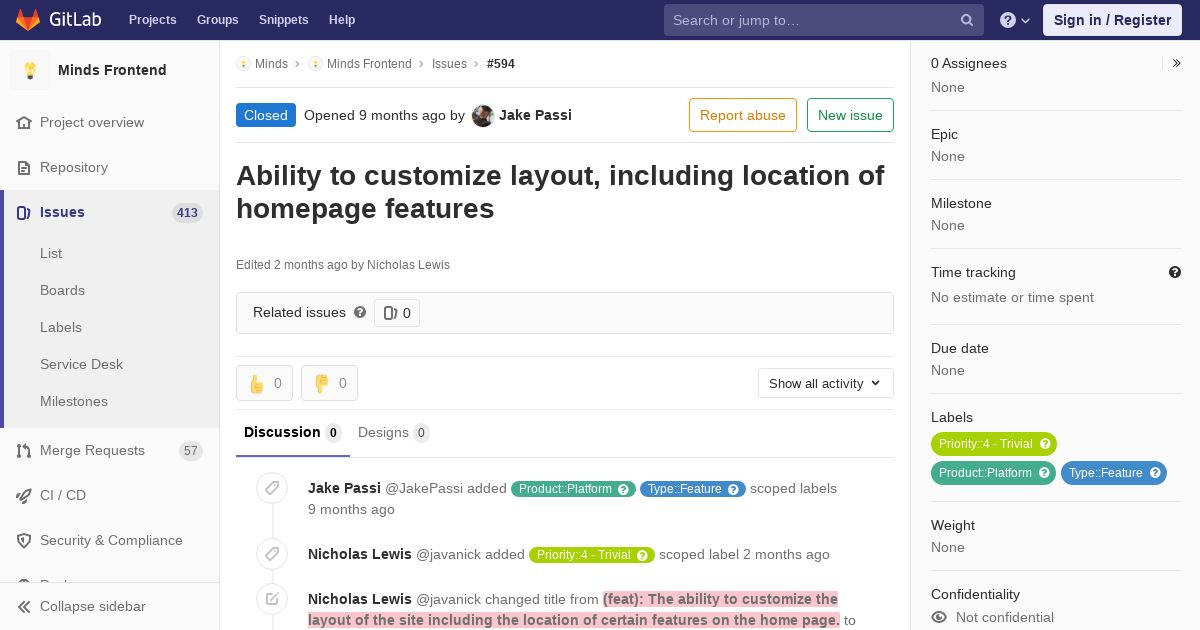Viewport: 1200px width, 630px height.
Task: Give a thumbs up reaction
Action: point(264,383)
